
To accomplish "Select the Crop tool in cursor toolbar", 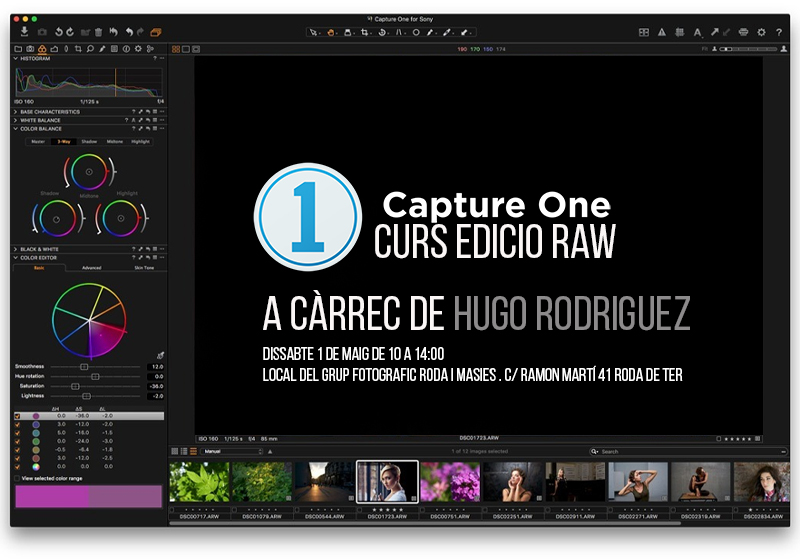I will coord(364,32).
